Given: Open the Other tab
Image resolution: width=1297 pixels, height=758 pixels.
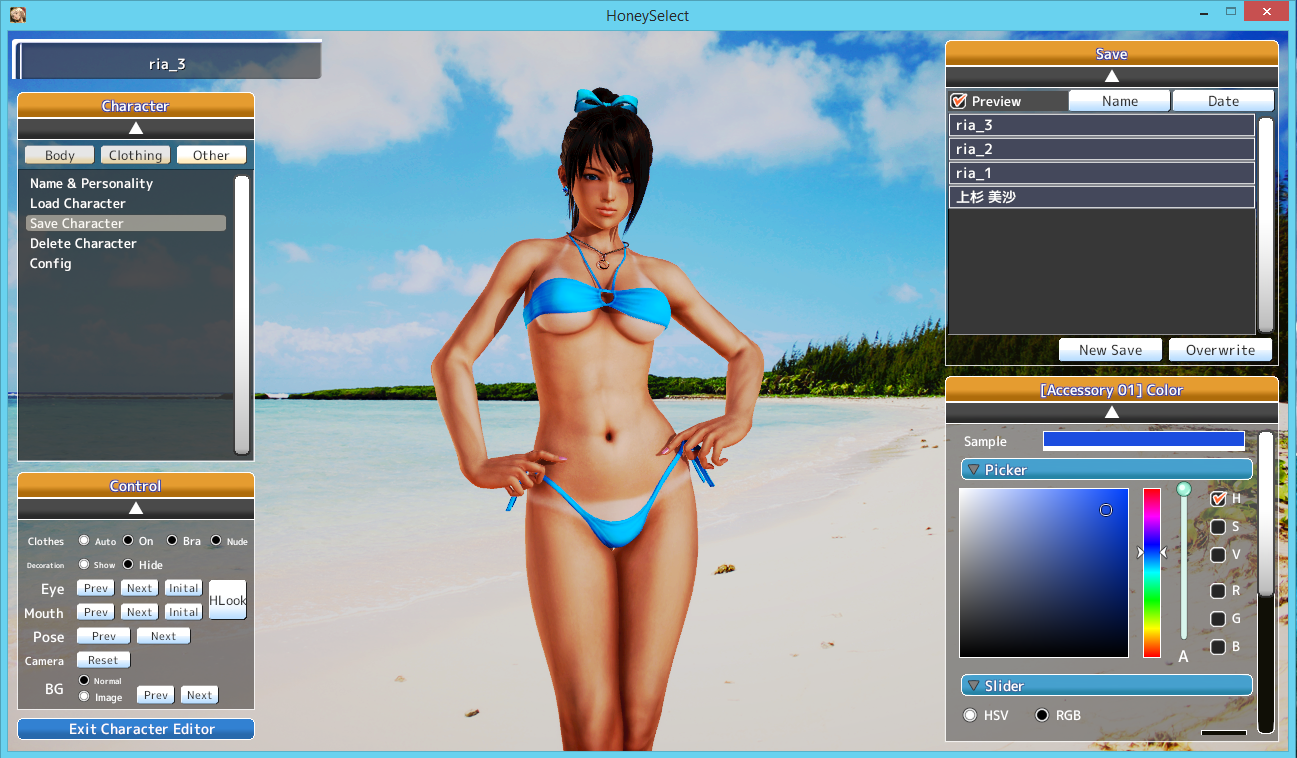Looking at the screenshot, I should 211,155.
